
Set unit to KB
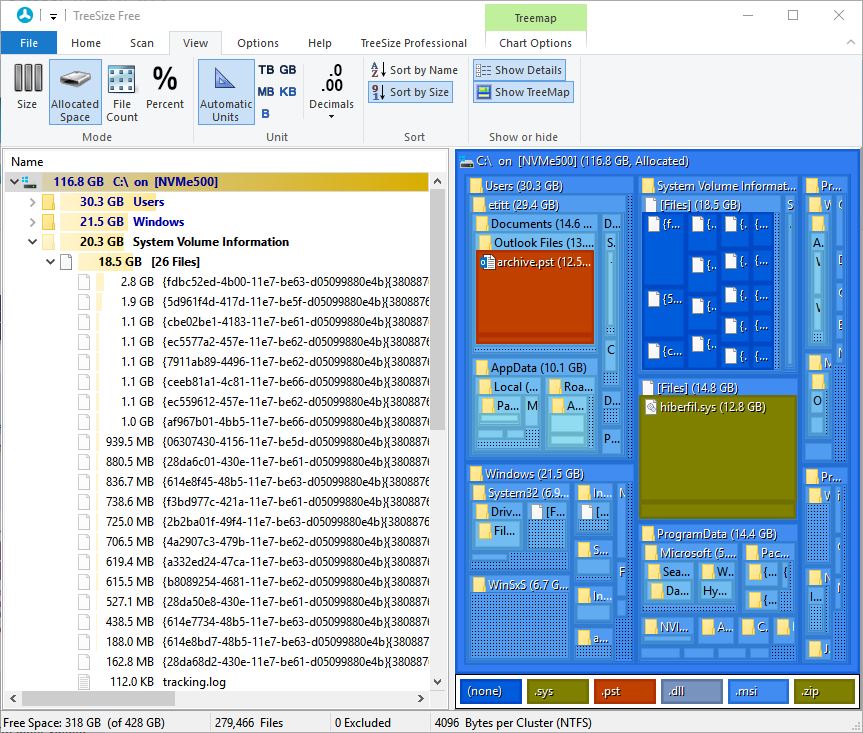(287, 92)
